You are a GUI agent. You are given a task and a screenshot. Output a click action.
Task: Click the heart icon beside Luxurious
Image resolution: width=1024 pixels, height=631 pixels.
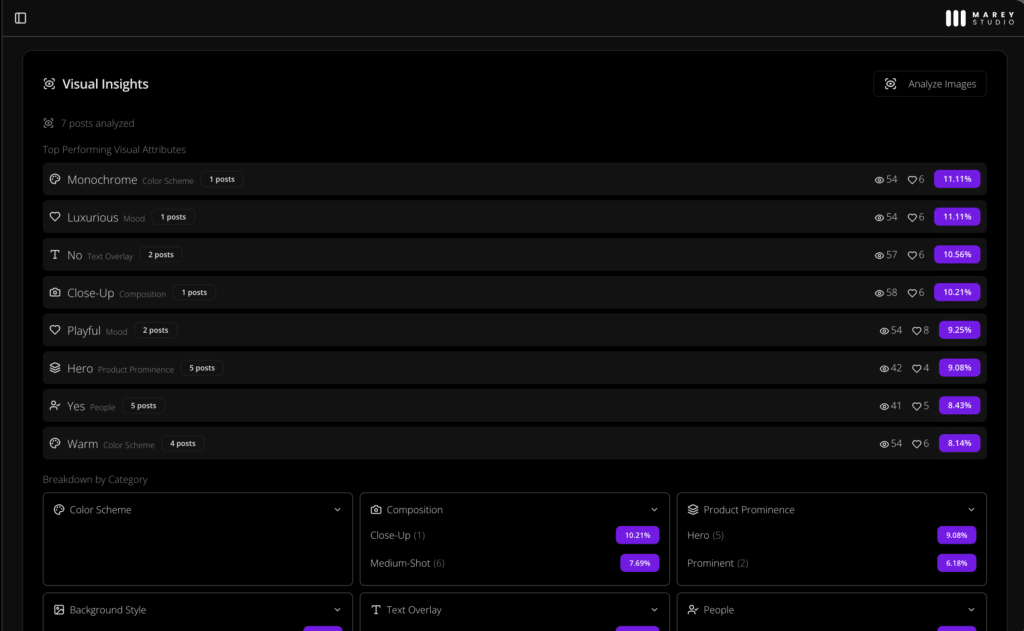point(55,217)
